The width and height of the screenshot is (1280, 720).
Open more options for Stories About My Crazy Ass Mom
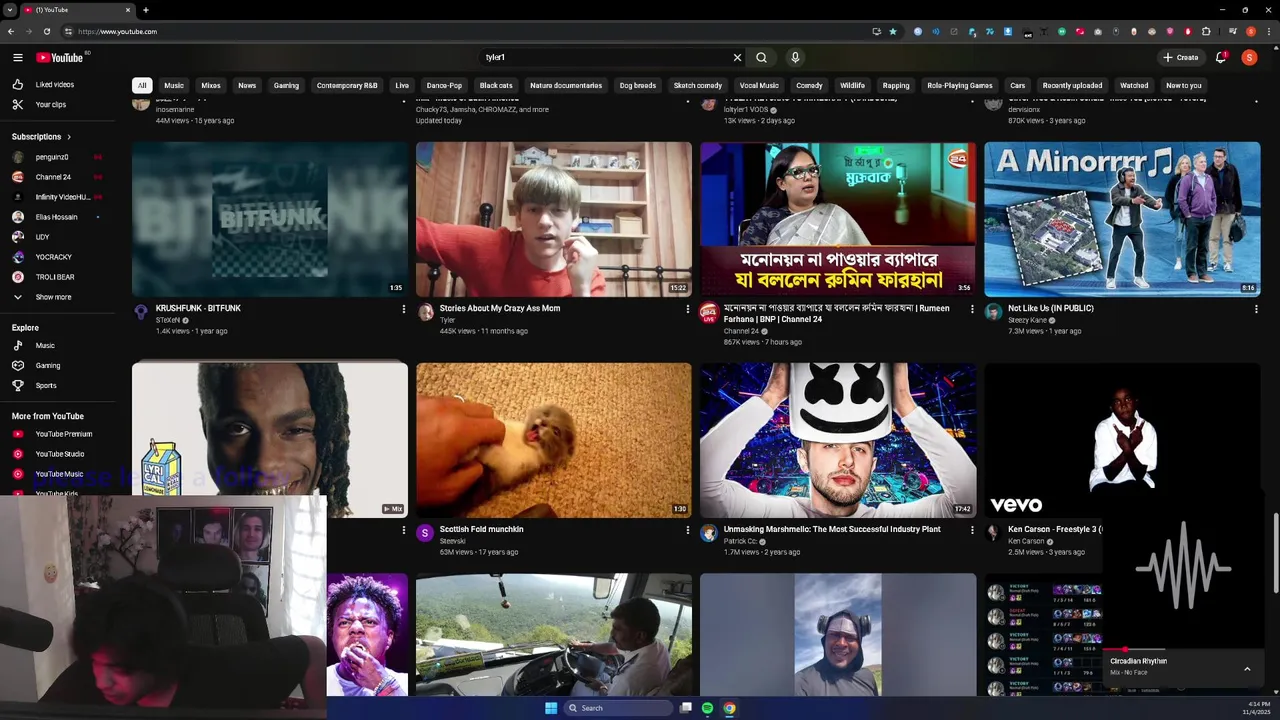coord(688,309)
